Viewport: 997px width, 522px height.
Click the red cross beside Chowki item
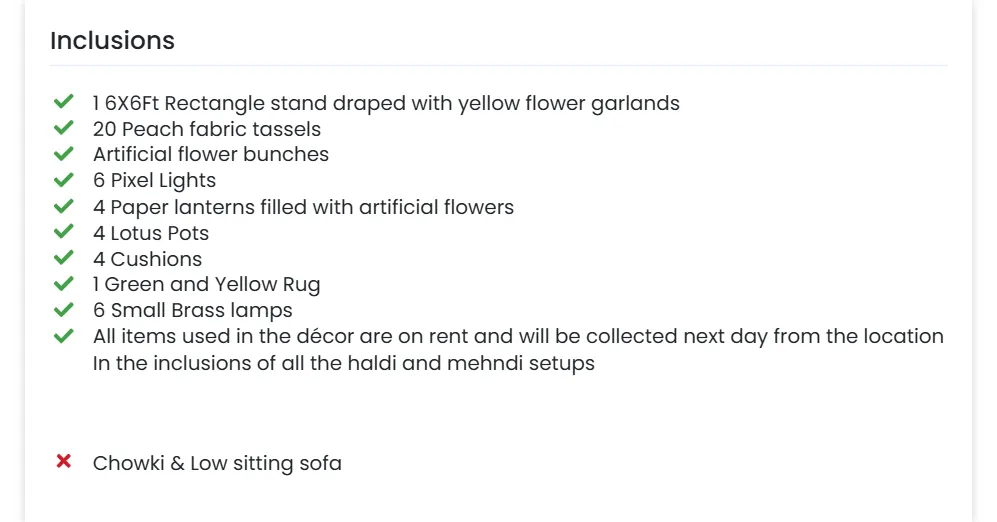pyautogui.click(x=64, y=462)
